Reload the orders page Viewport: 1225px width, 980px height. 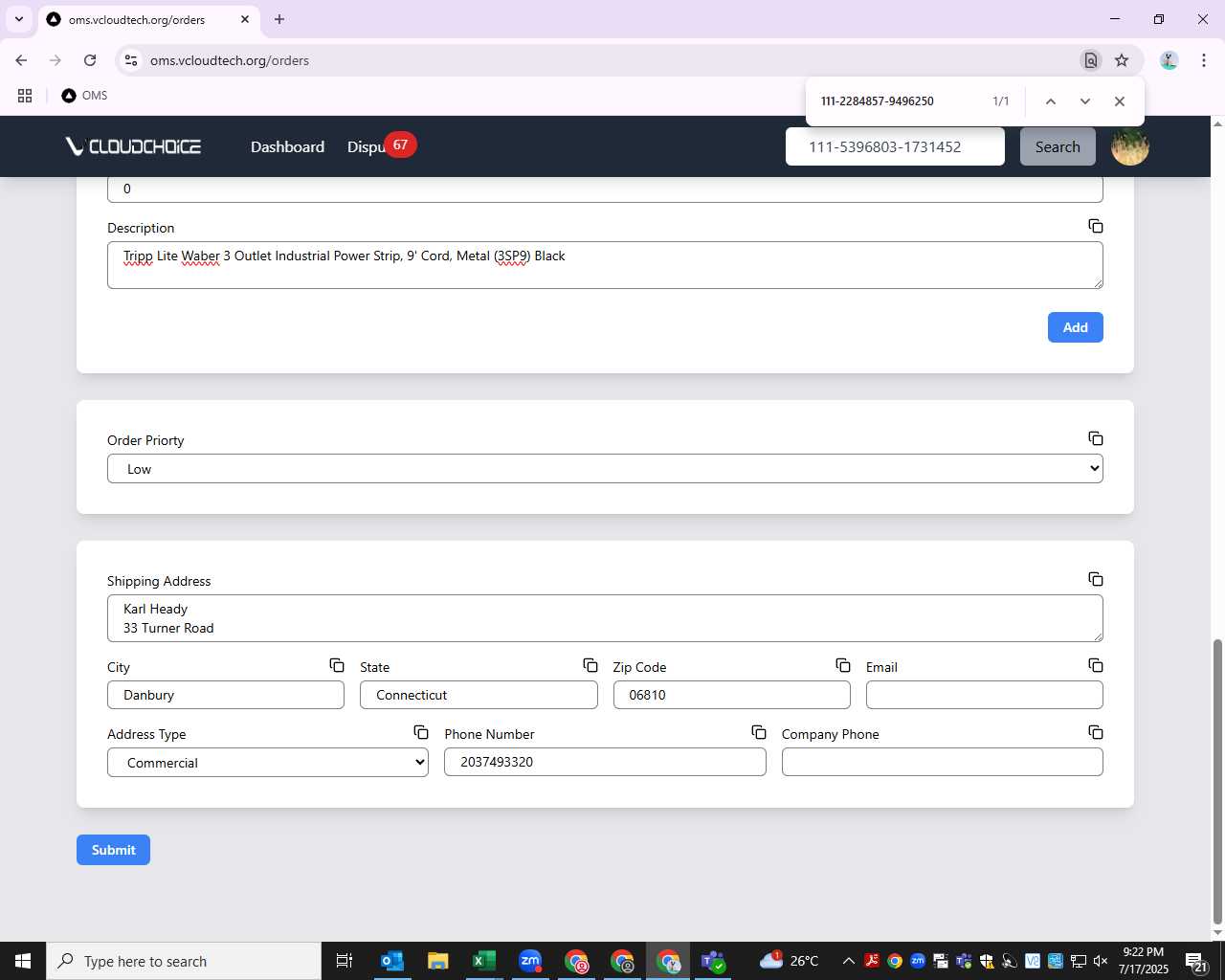tap(90, 60)
